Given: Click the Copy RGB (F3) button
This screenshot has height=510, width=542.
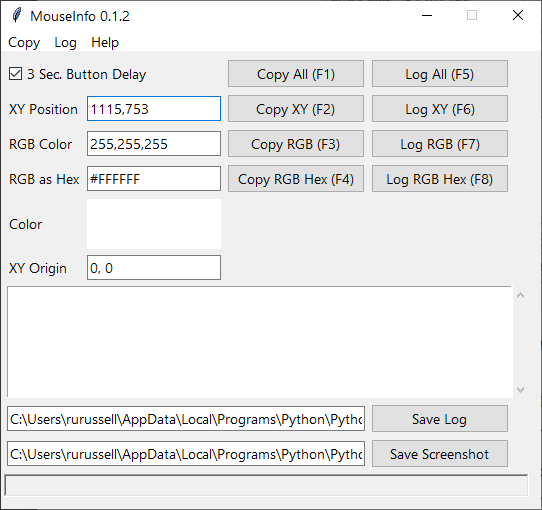Looking at the screenshot, I should (296, 143).
